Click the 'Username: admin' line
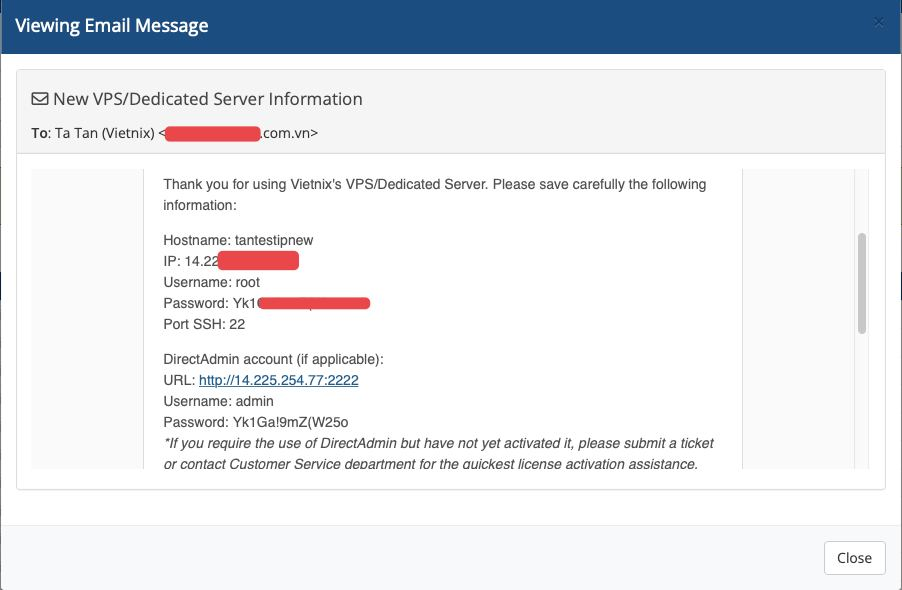902x590 pixels. tap(219, 401)
